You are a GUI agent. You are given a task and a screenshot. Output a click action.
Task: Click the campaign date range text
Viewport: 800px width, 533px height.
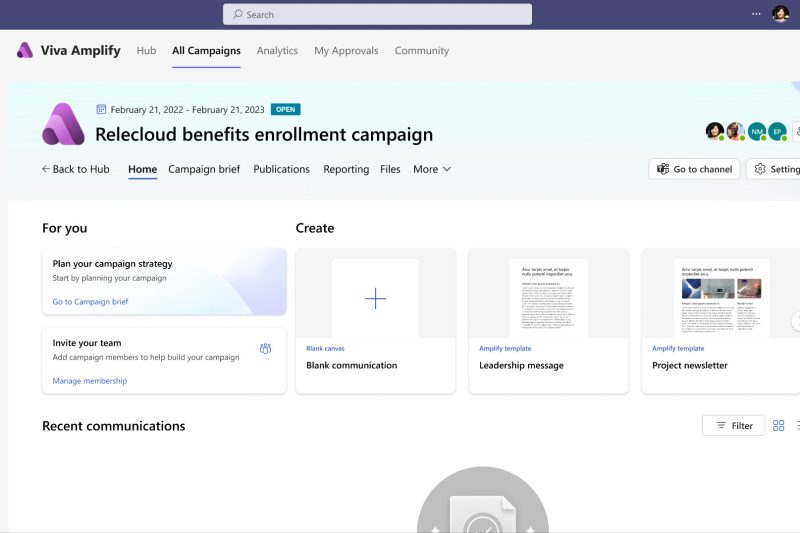pos(187,109)
